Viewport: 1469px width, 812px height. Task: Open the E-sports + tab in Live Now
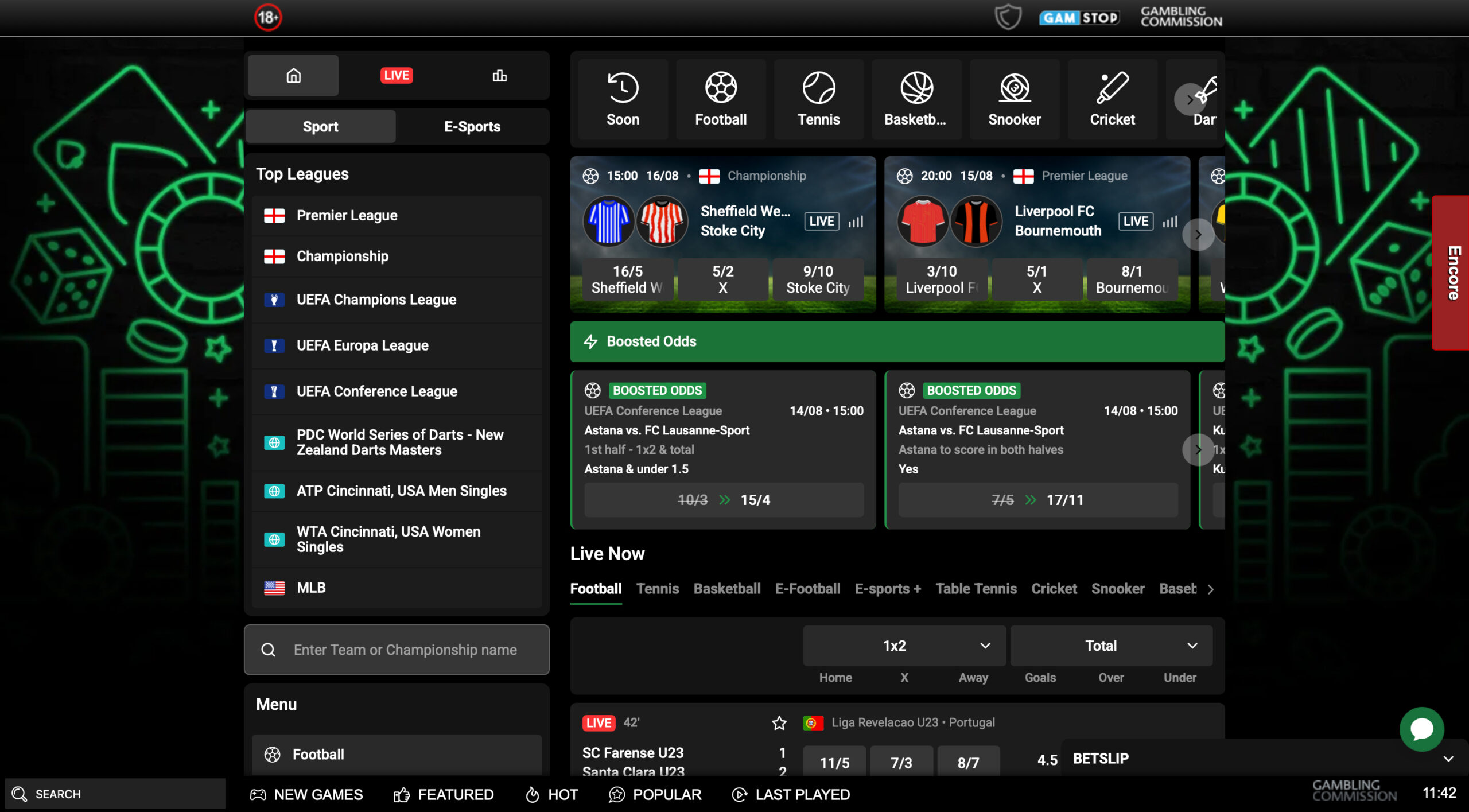tap(888, 589)
